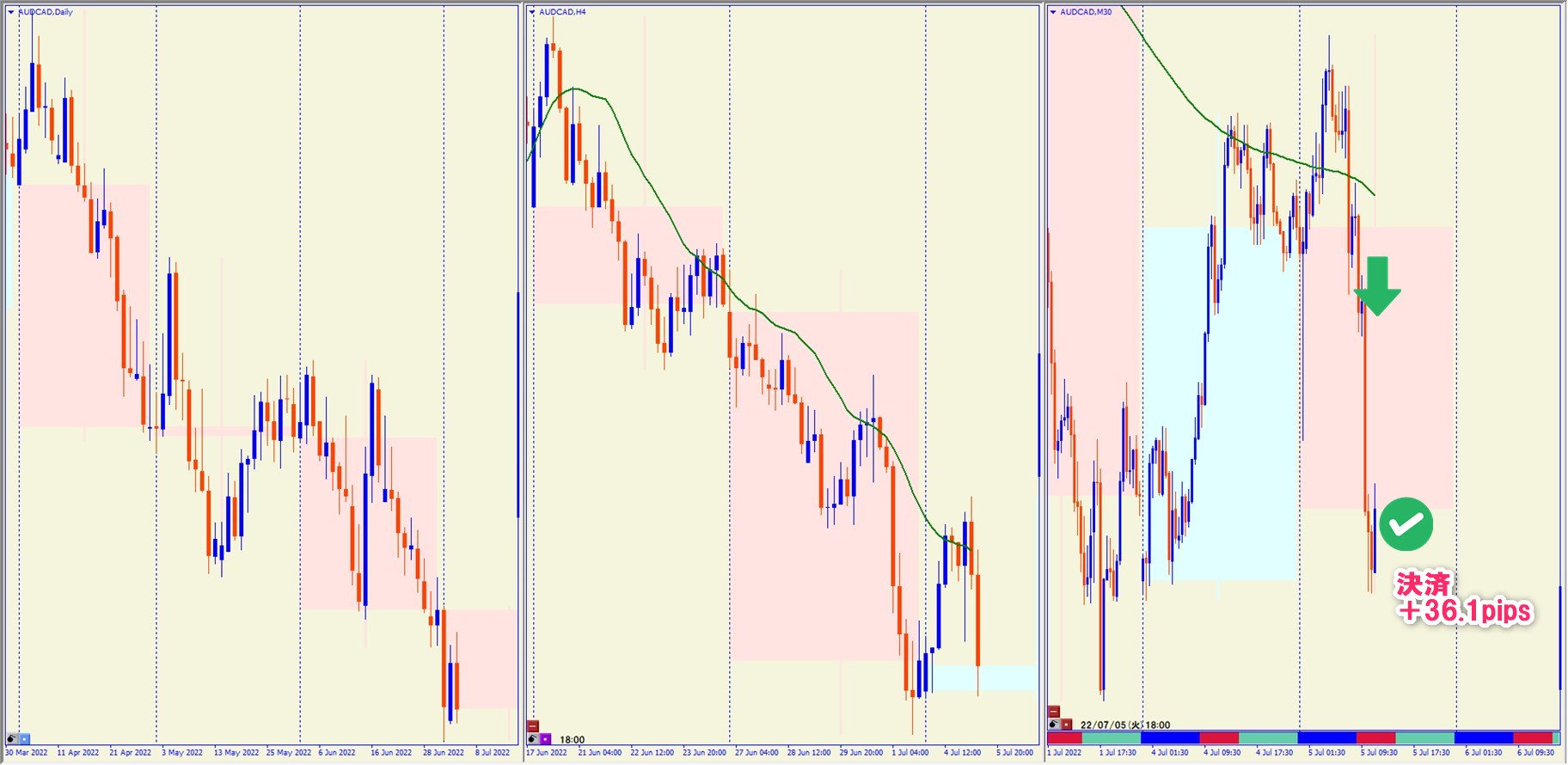The image size is (1568, 765).
Task: Click the first red session bar segment in M30
Action: click(1064, 738)
